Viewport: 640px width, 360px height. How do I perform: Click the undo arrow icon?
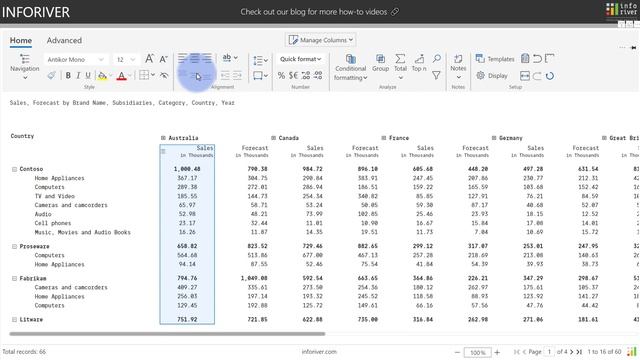click(x=537, y=58)
